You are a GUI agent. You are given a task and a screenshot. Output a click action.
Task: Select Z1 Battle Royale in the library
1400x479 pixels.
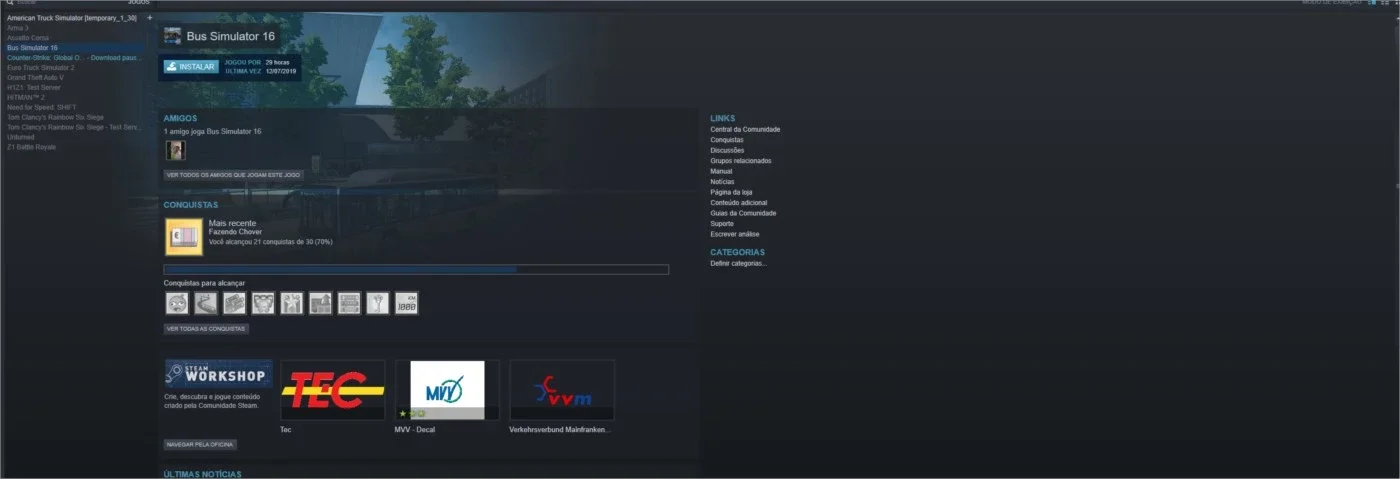pos(32,147)
